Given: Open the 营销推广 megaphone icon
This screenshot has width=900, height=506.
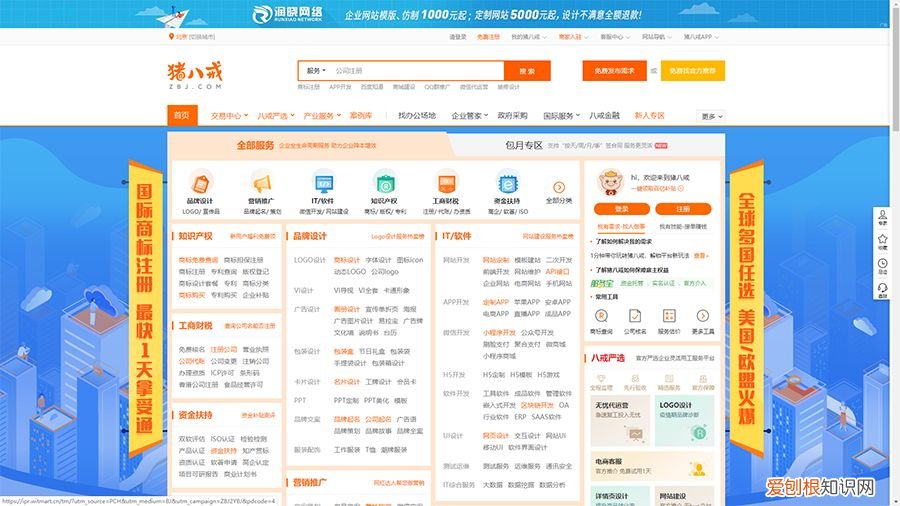Looking at the screenshot, I should 262,182.
